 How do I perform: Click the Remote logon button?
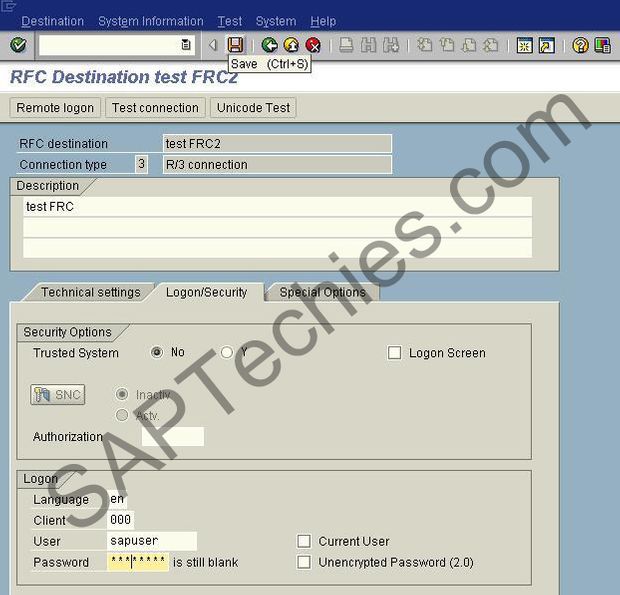coord(55,108)
